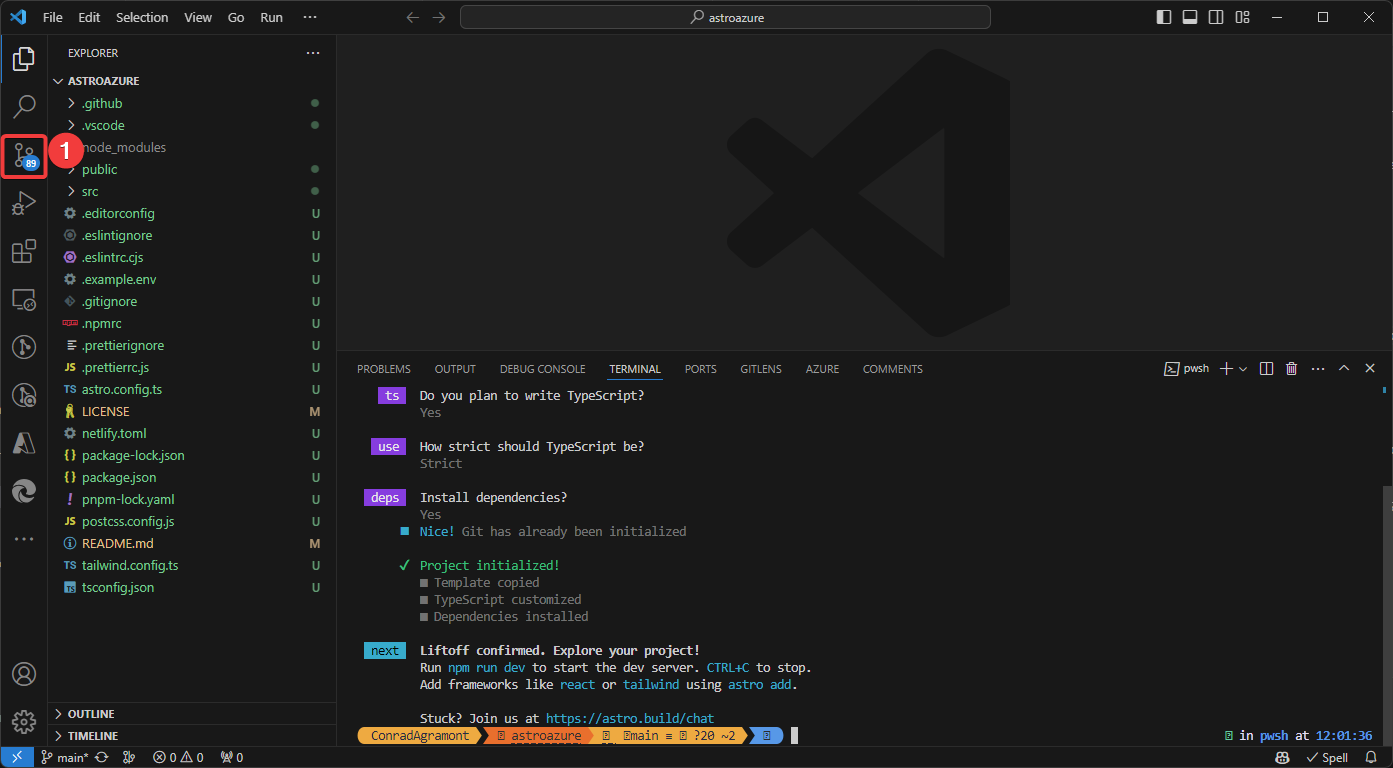Kill the terminal with the trash icon
This screenshot has width=1393, height=768.
click(1291, 368)
